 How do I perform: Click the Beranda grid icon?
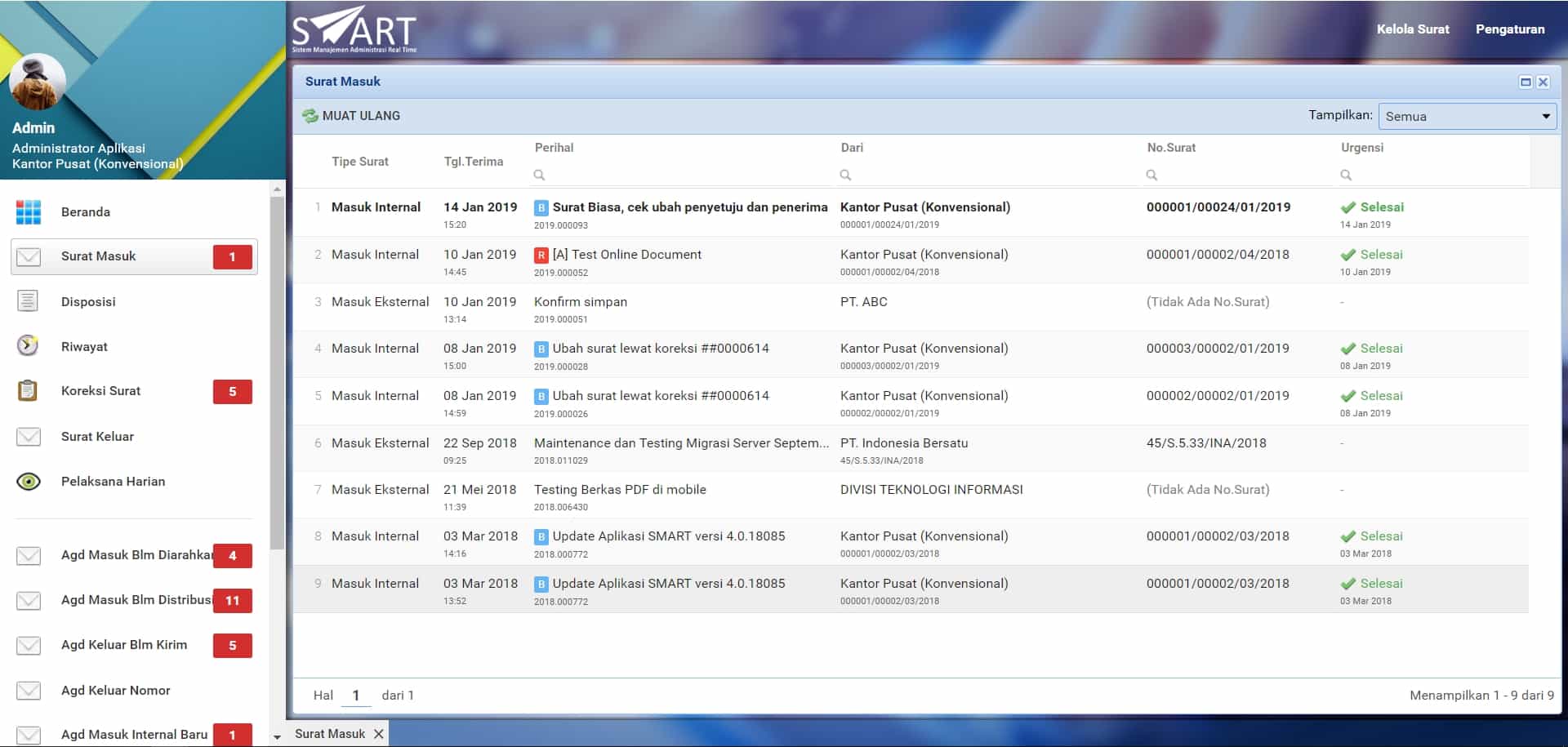[29, 212]
